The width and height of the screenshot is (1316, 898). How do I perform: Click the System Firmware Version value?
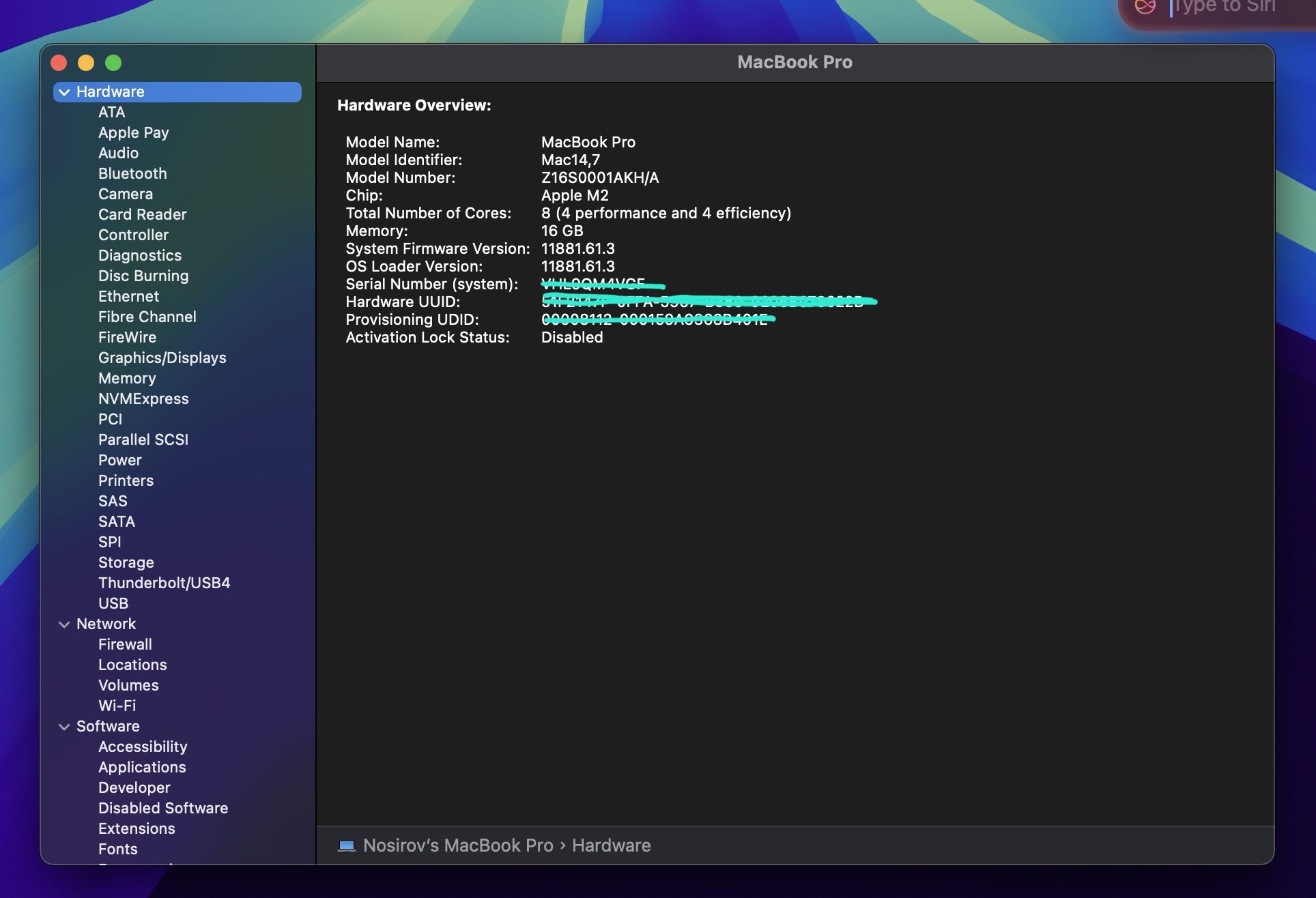(x=578, y=249)
